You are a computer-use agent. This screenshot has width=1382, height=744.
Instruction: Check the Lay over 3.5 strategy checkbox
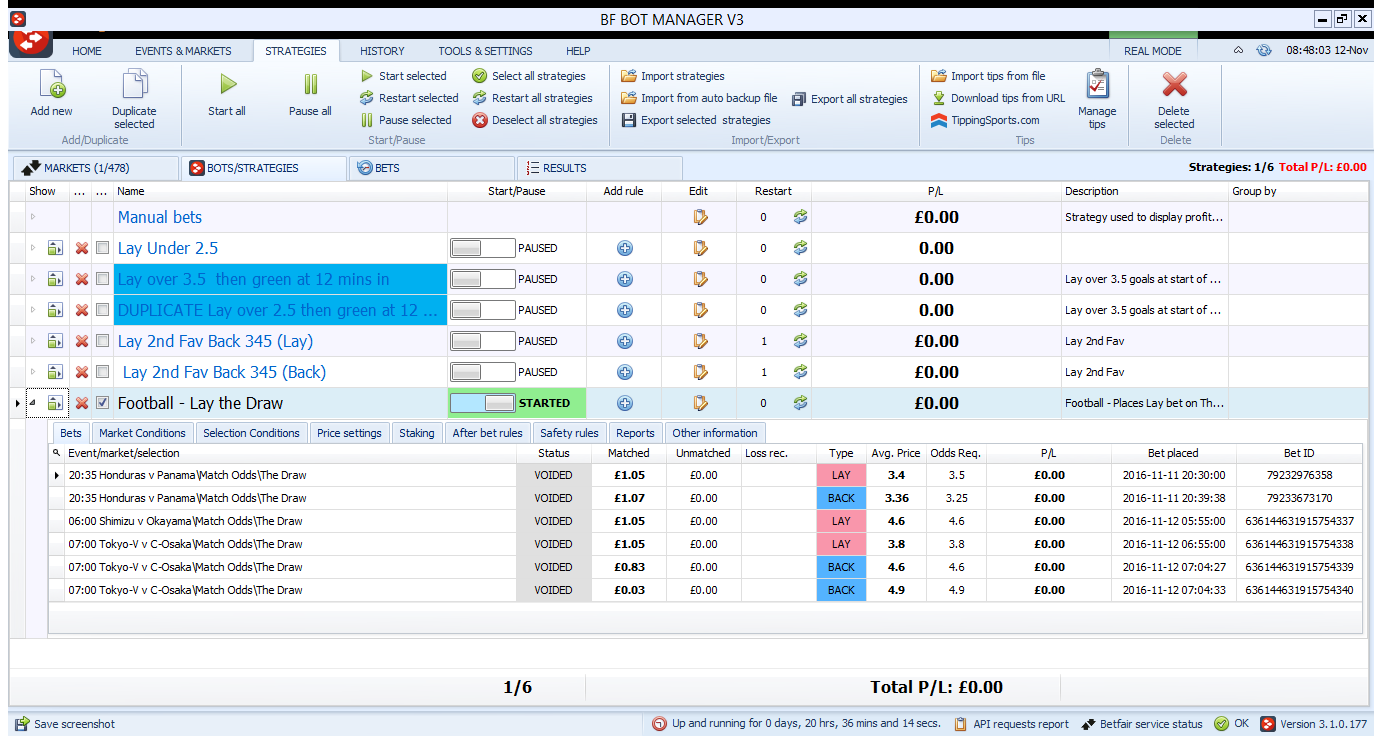[103, 279]
